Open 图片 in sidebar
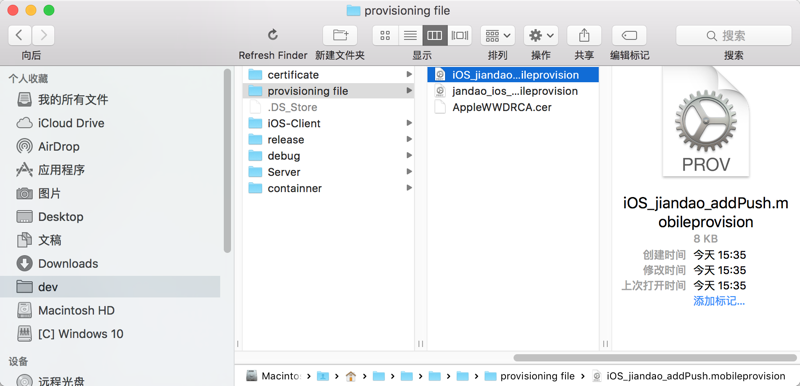The height and width of the screenshot is (386, 800). [x=110, y=193]
